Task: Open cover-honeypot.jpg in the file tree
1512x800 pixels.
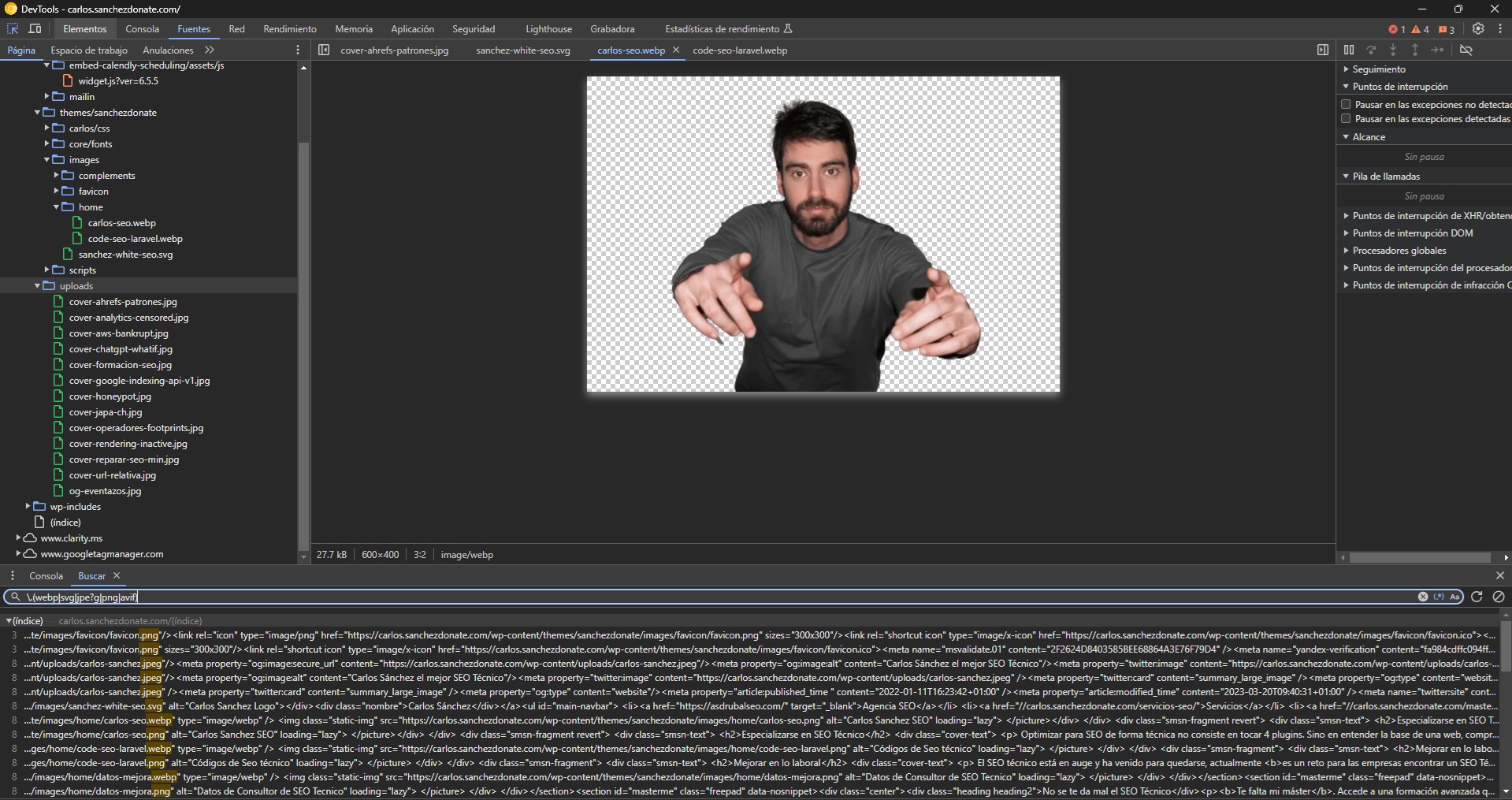Action: coord(110,396)
